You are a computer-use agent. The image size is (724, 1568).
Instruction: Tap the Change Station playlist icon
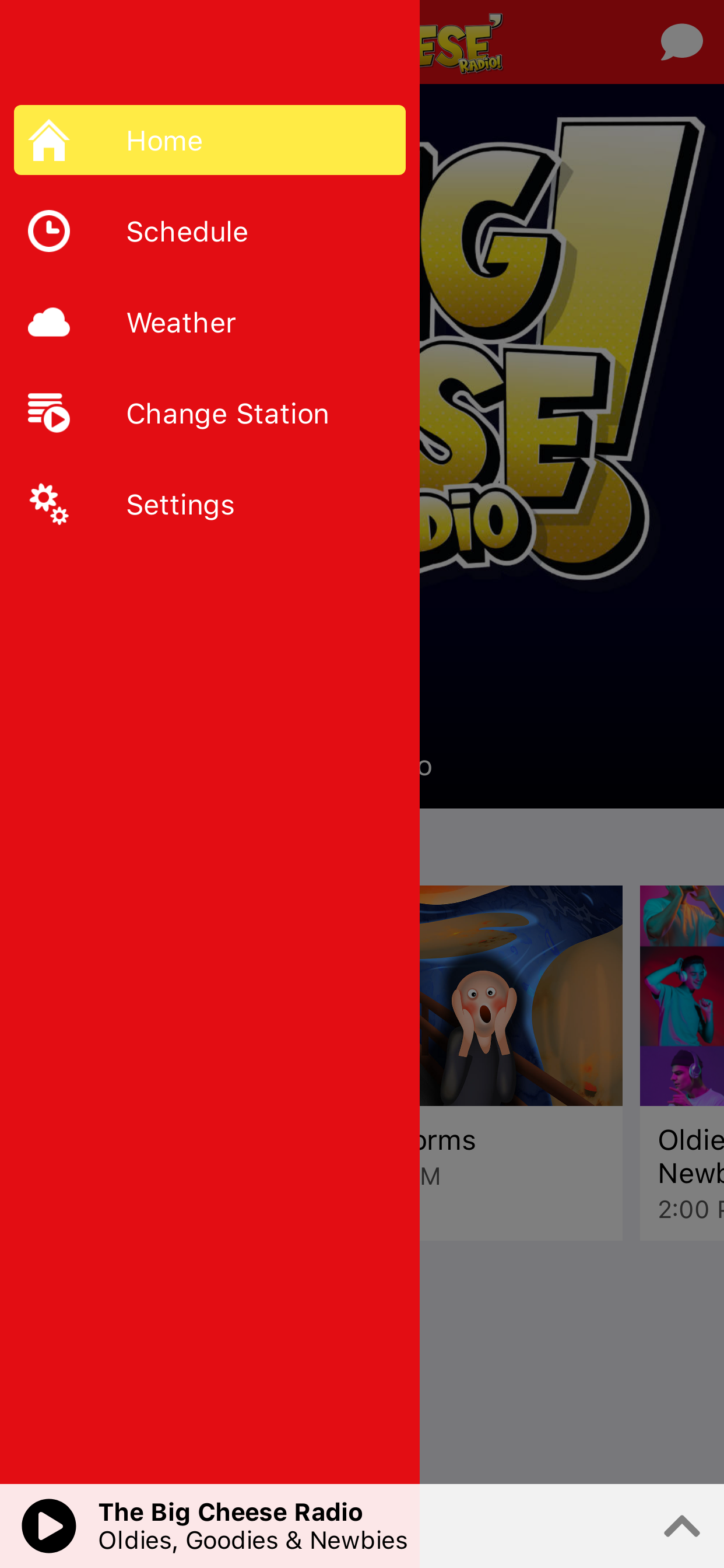[48, 412]
